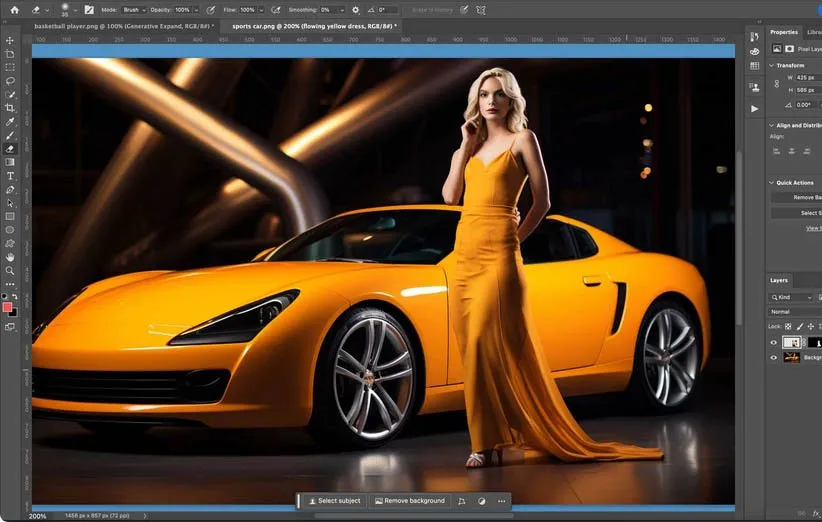822x522 pixels.
Task: Toggle lock transparent pixels in Layers
Action: point(788,327)
